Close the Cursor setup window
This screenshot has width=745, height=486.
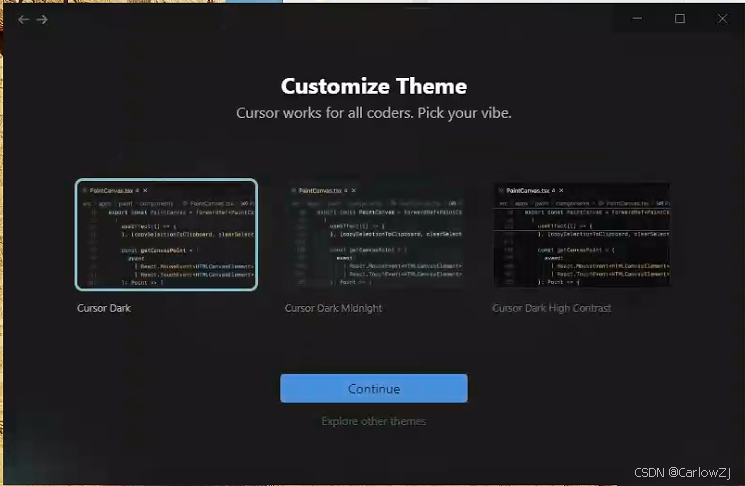point(722,19)
